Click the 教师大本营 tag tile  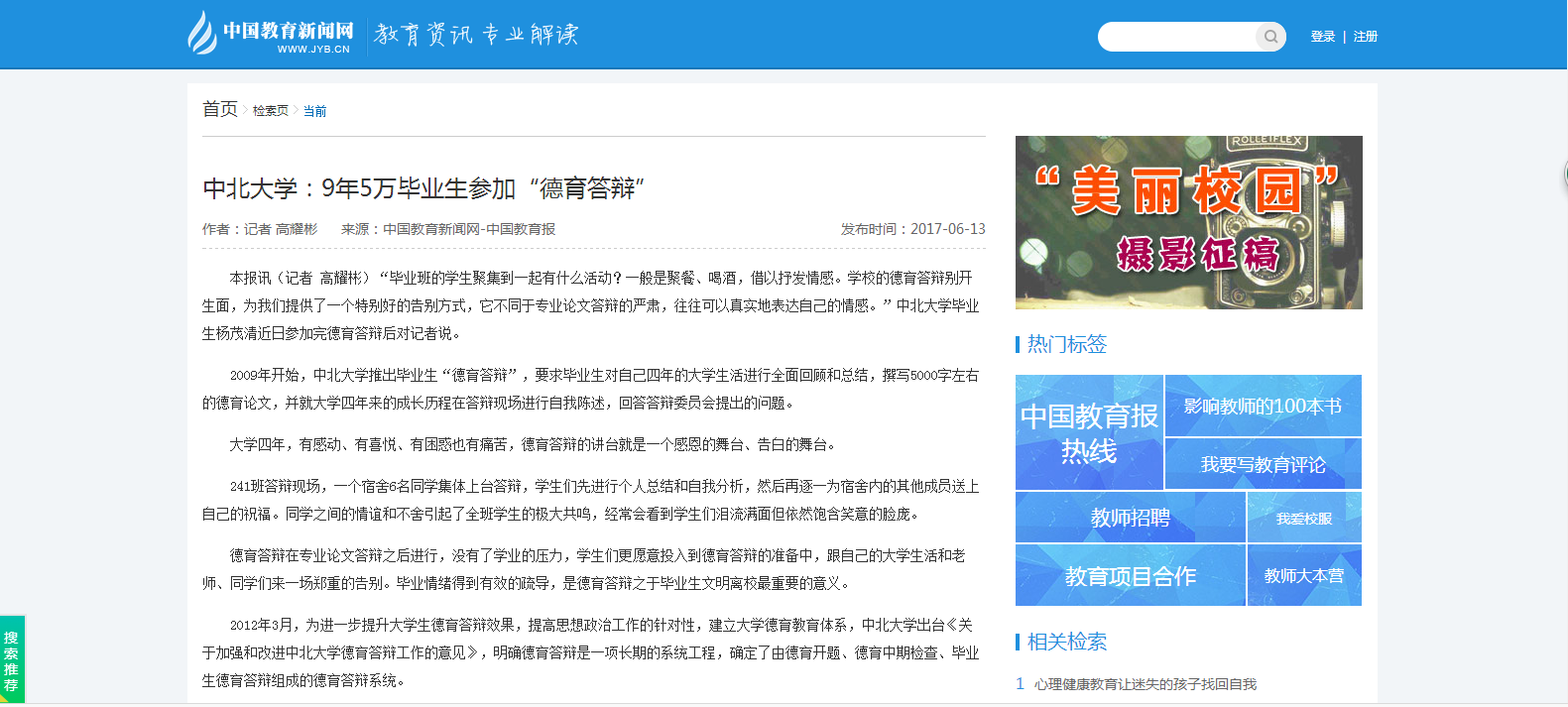coord(1303,576)
